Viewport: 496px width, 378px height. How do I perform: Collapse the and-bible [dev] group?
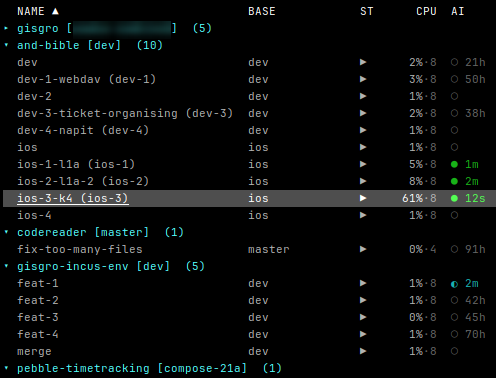pos(6,45)
